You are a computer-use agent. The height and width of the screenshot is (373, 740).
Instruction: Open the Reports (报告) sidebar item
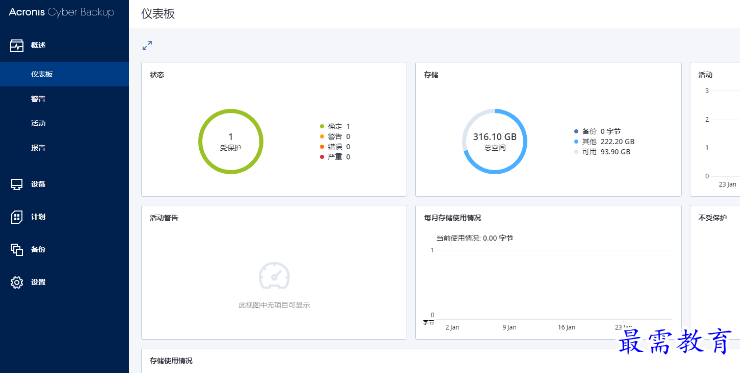38,148
